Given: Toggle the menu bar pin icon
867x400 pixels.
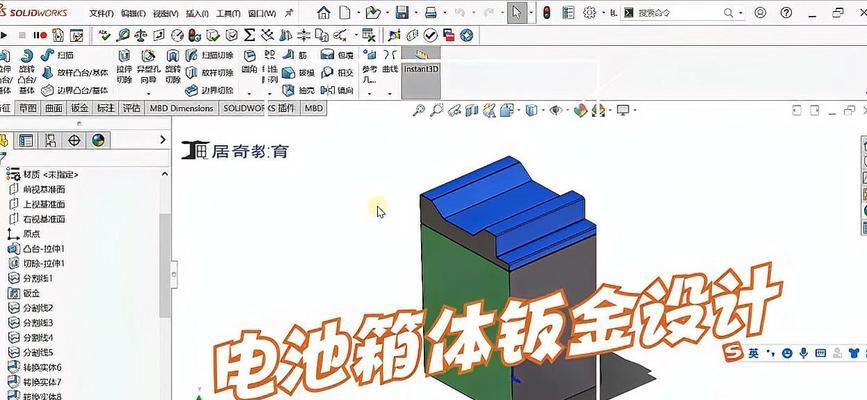Looking at the screenshot, I should [289, 13].
